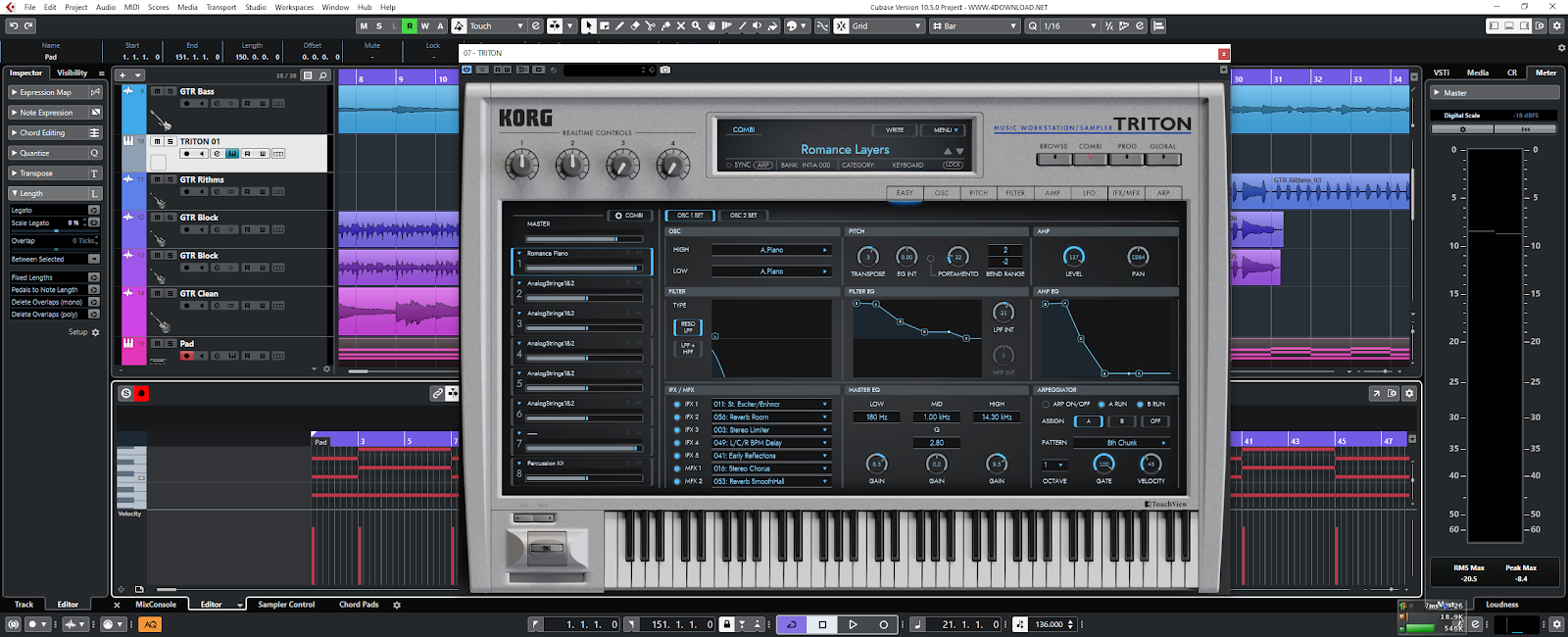Toggle the lock icon beside right locator

coord(726,624)
